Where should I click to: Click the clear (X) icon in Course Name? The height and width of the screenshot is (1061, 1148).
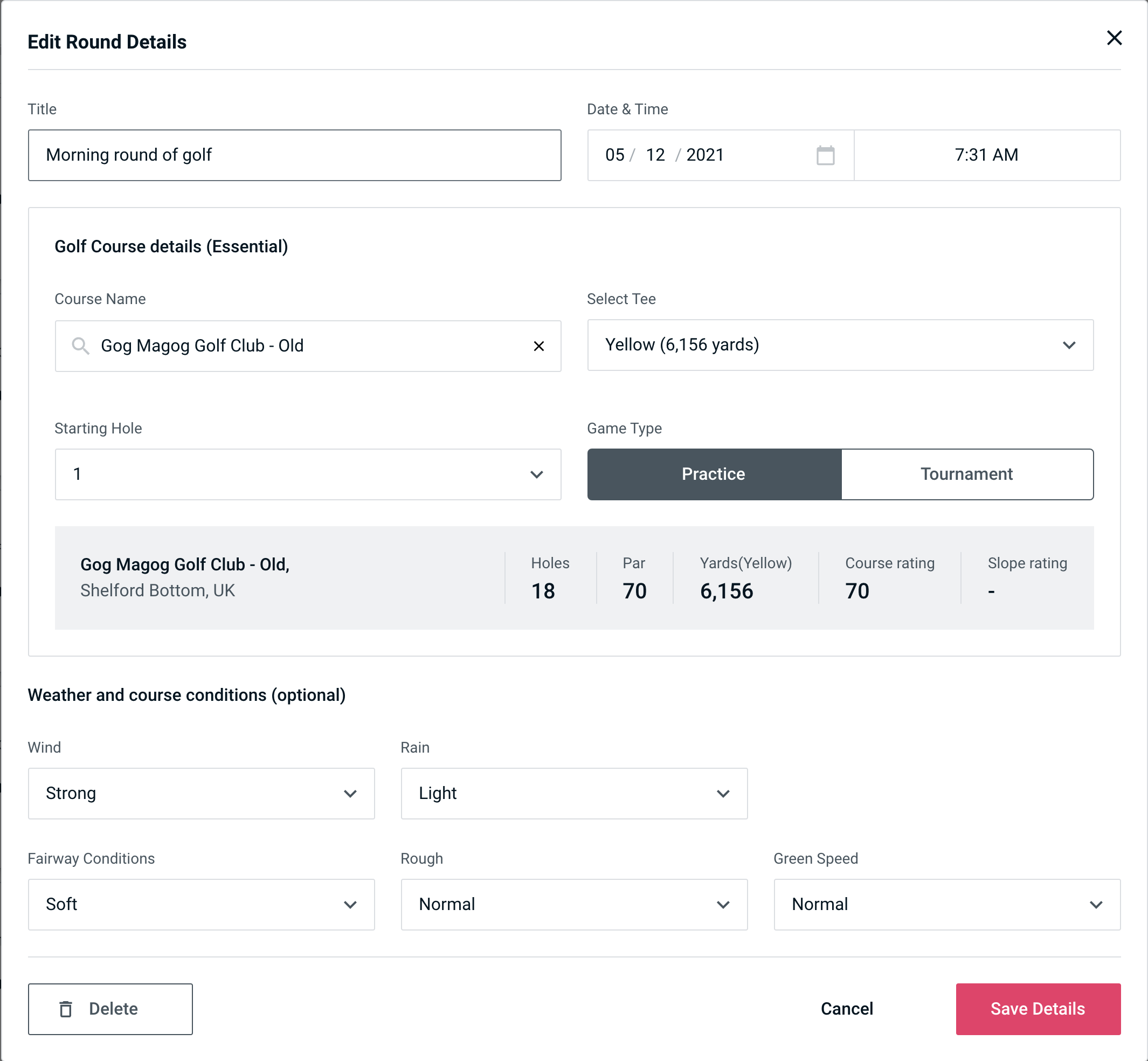539,345
